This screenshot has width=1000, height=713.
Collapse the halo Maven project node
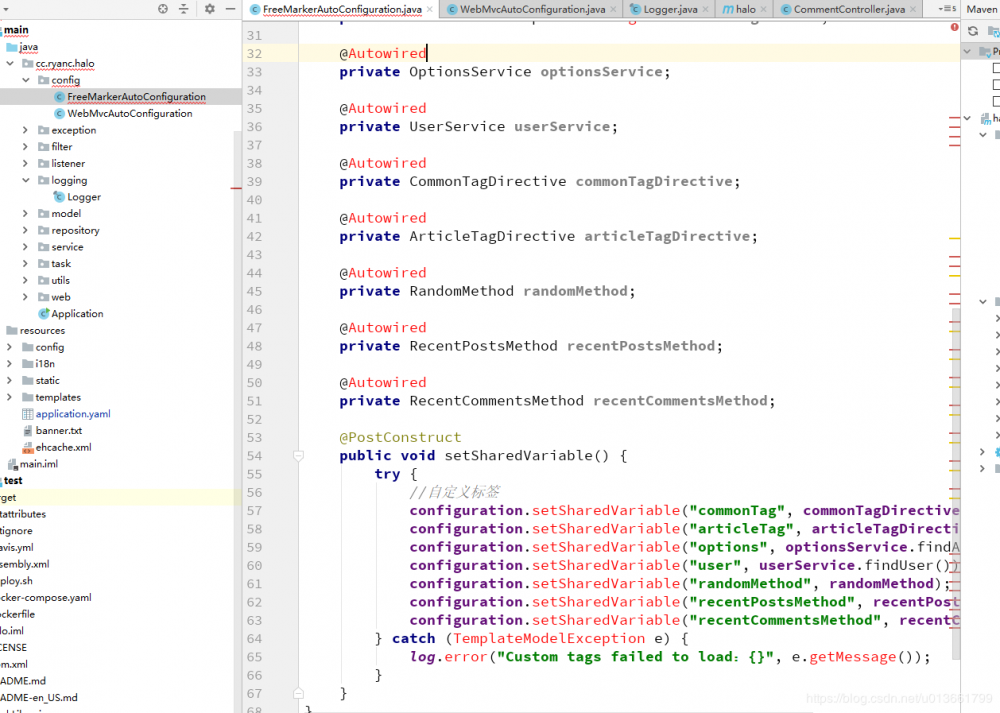tap(967, 118)
